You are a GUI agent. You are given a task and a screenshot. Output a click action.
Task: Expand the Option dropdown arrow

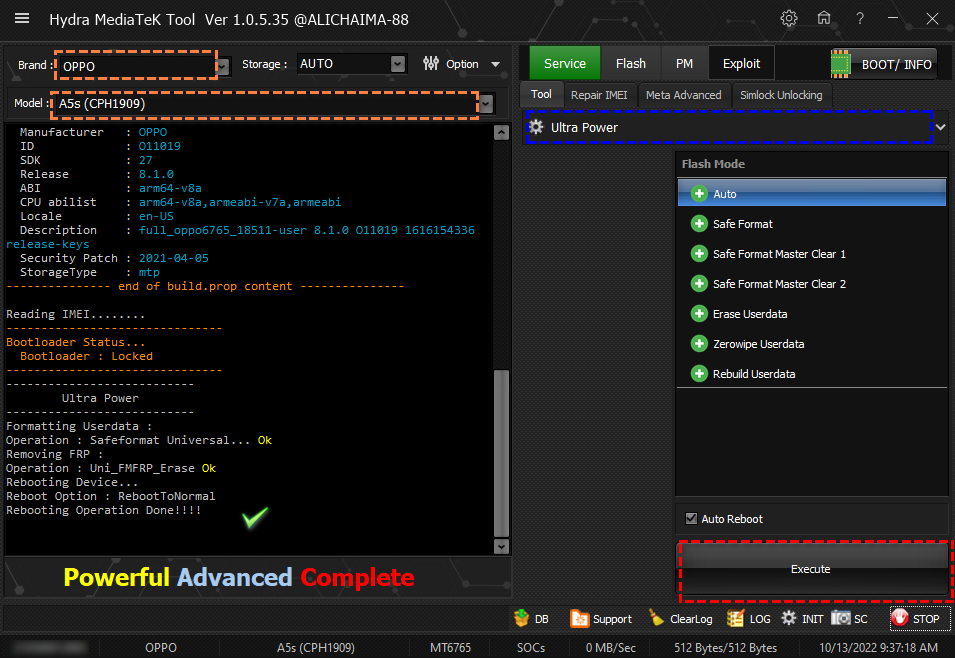(x=496, y=64)
